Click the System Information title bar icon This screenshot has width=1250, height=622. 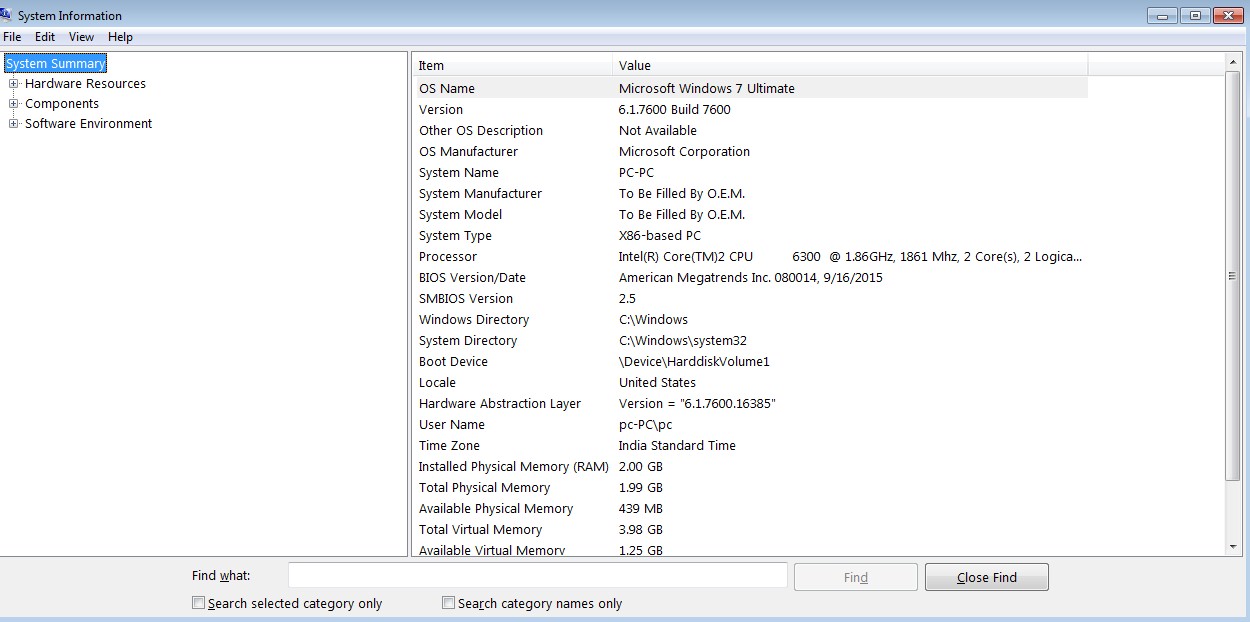[x=6, y=15]
